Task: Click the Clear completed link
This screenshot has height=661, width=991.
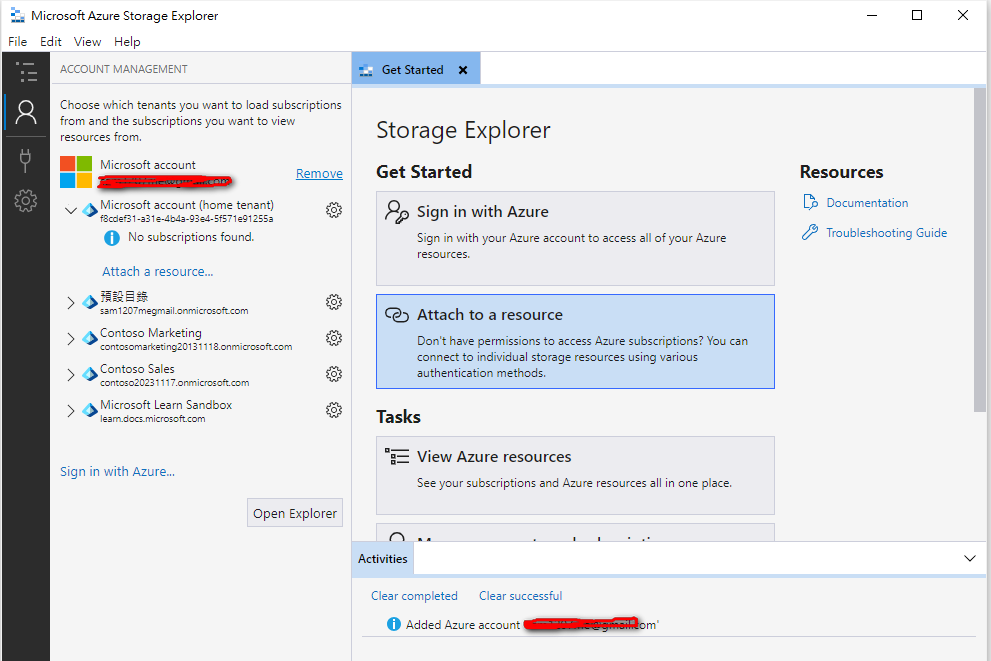Action: (x=414, y=596)
